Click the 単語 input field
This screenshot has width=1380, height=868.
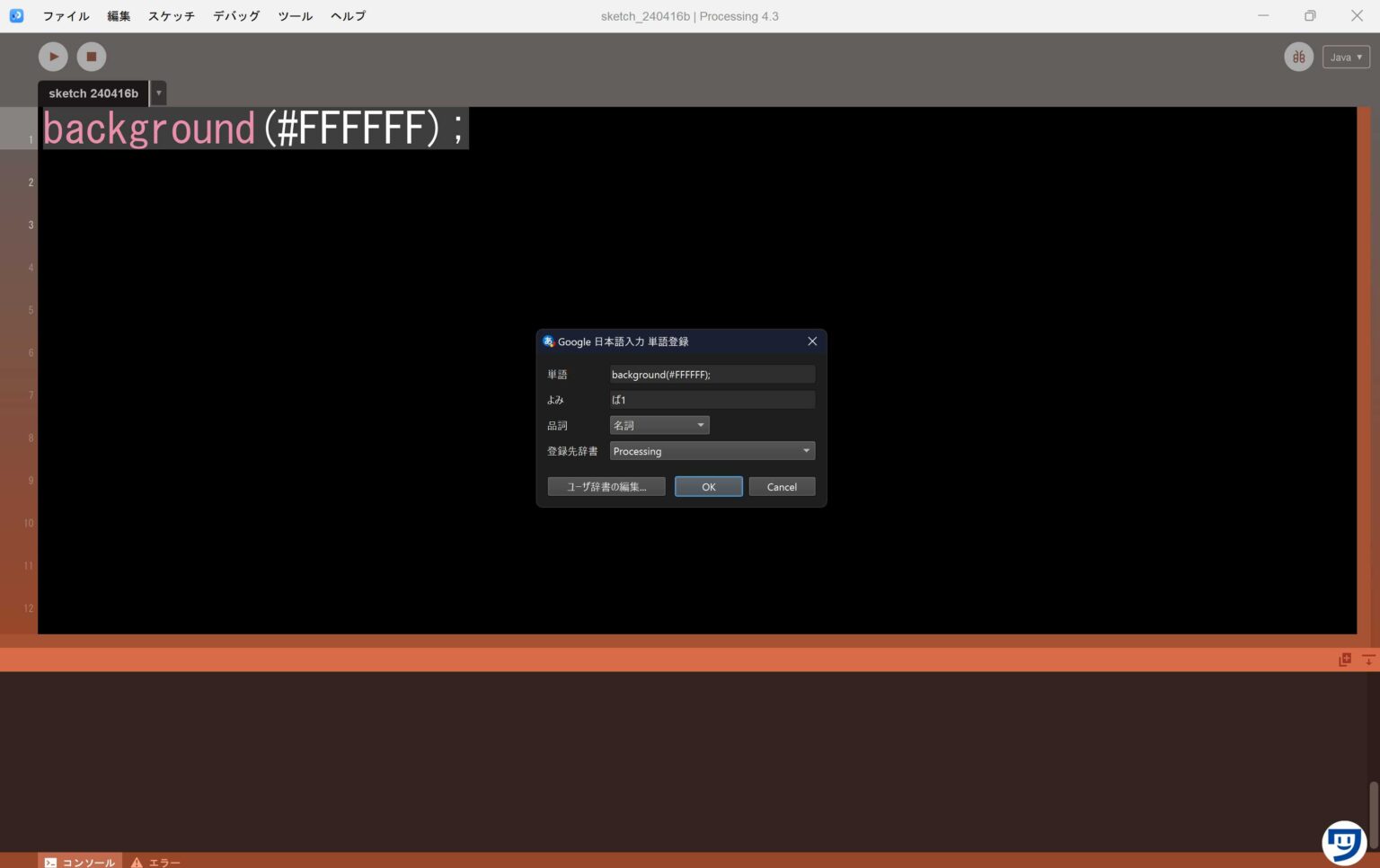(712, 375)
